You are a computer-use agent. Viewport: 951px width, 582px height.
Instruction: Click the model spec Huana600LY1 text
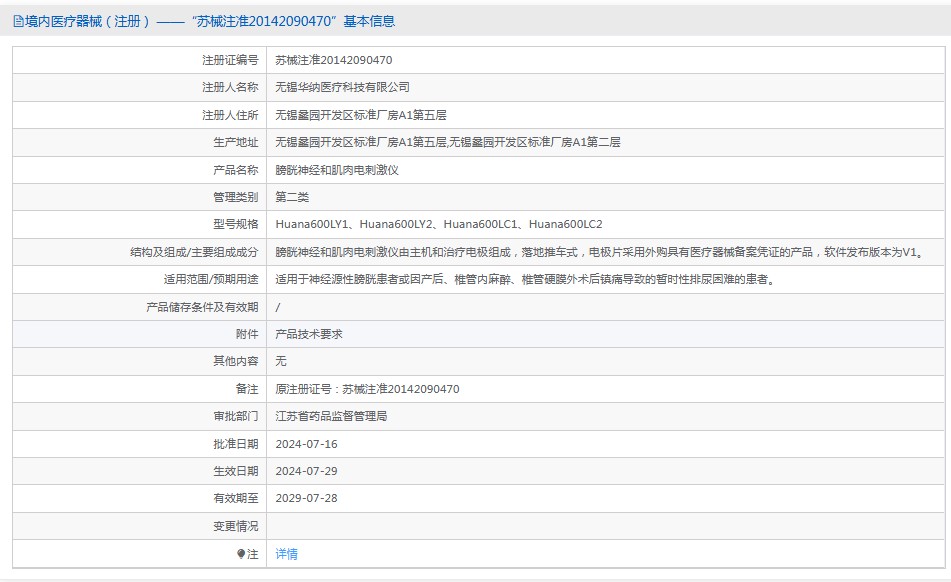[312, 224]
